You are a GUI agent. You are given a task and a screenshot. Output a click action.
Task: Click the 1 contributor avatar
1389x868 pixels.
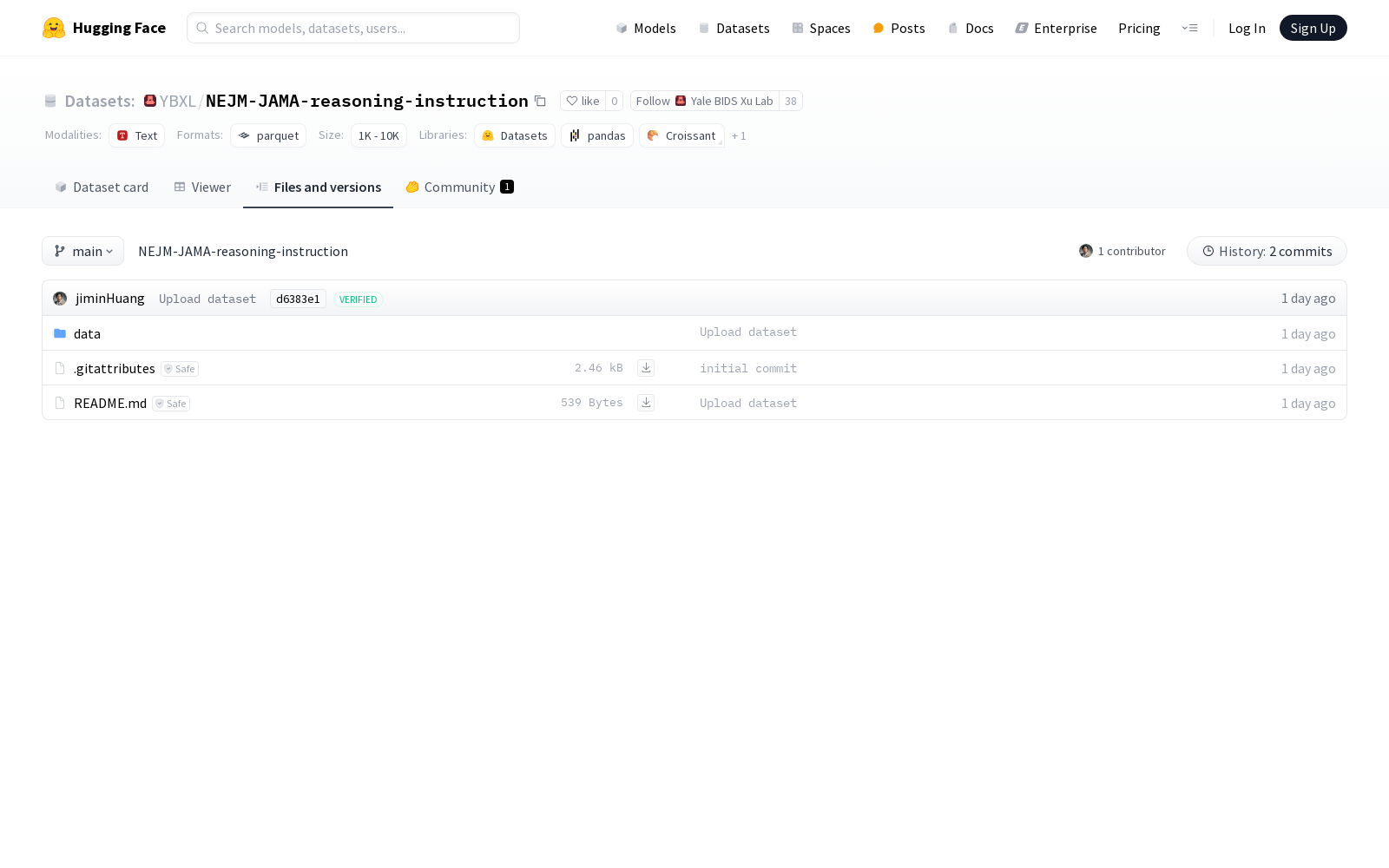click(x=1086, y=251)
